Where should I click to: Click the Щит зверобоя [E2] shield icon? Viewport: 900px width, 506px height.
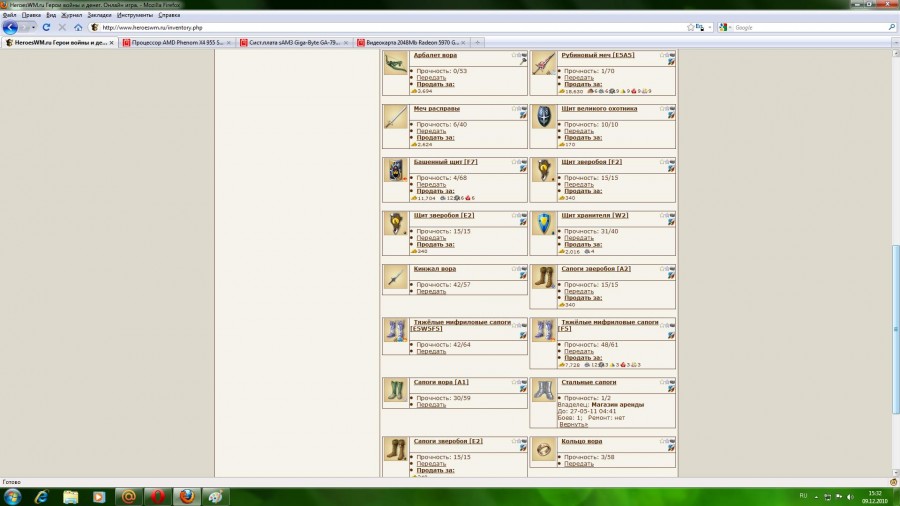pyautogui.click(x=395, y=224)
